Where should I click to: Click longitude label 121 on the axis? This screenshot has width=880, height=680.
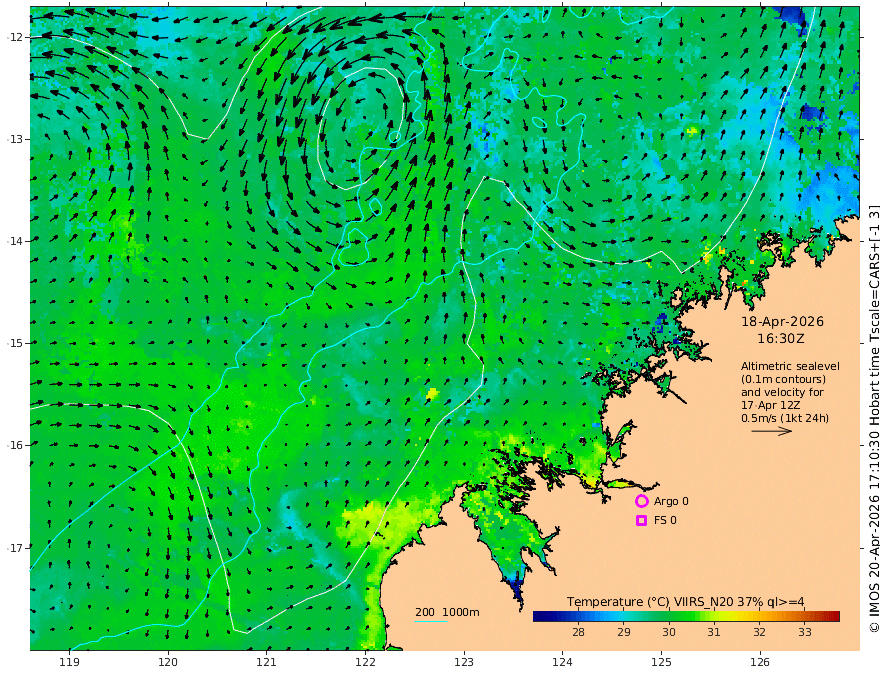[x=267, y=662]
